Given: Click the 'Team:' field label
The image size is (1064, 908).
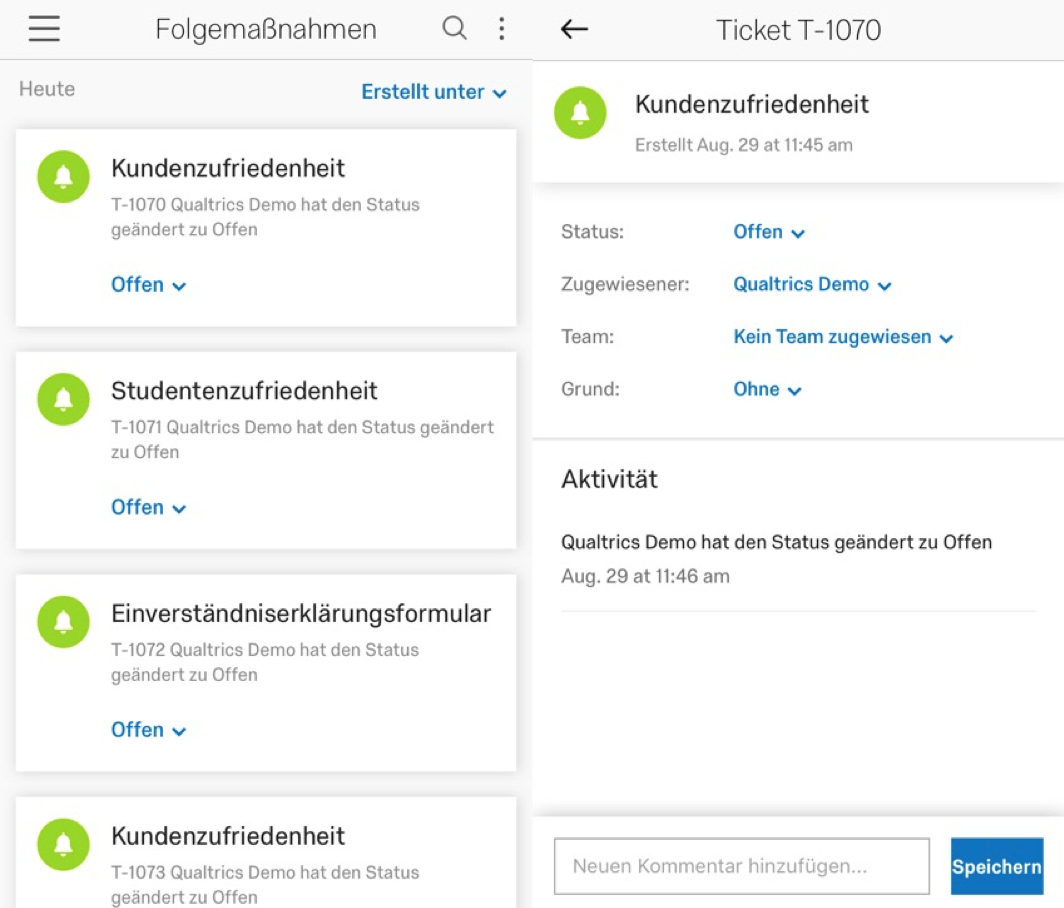Looking at the screenshot, I should (x=587, y=337).
